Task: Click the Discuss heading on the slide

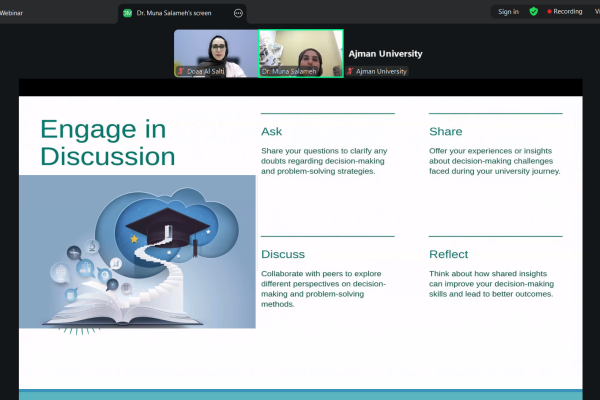Action: (283, 254)
